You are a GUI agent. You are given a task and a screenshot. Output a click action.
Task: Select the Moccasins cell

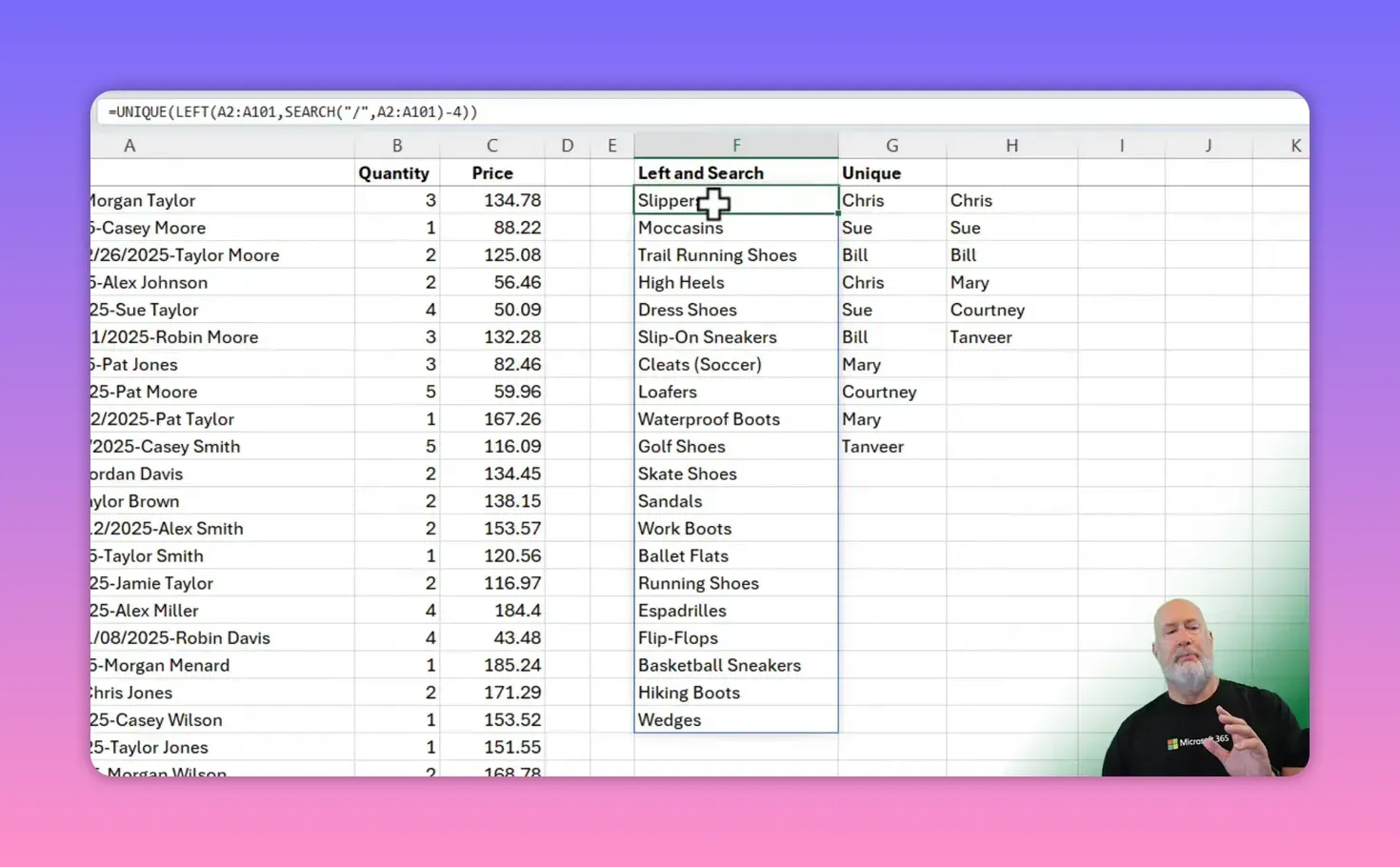680,228
